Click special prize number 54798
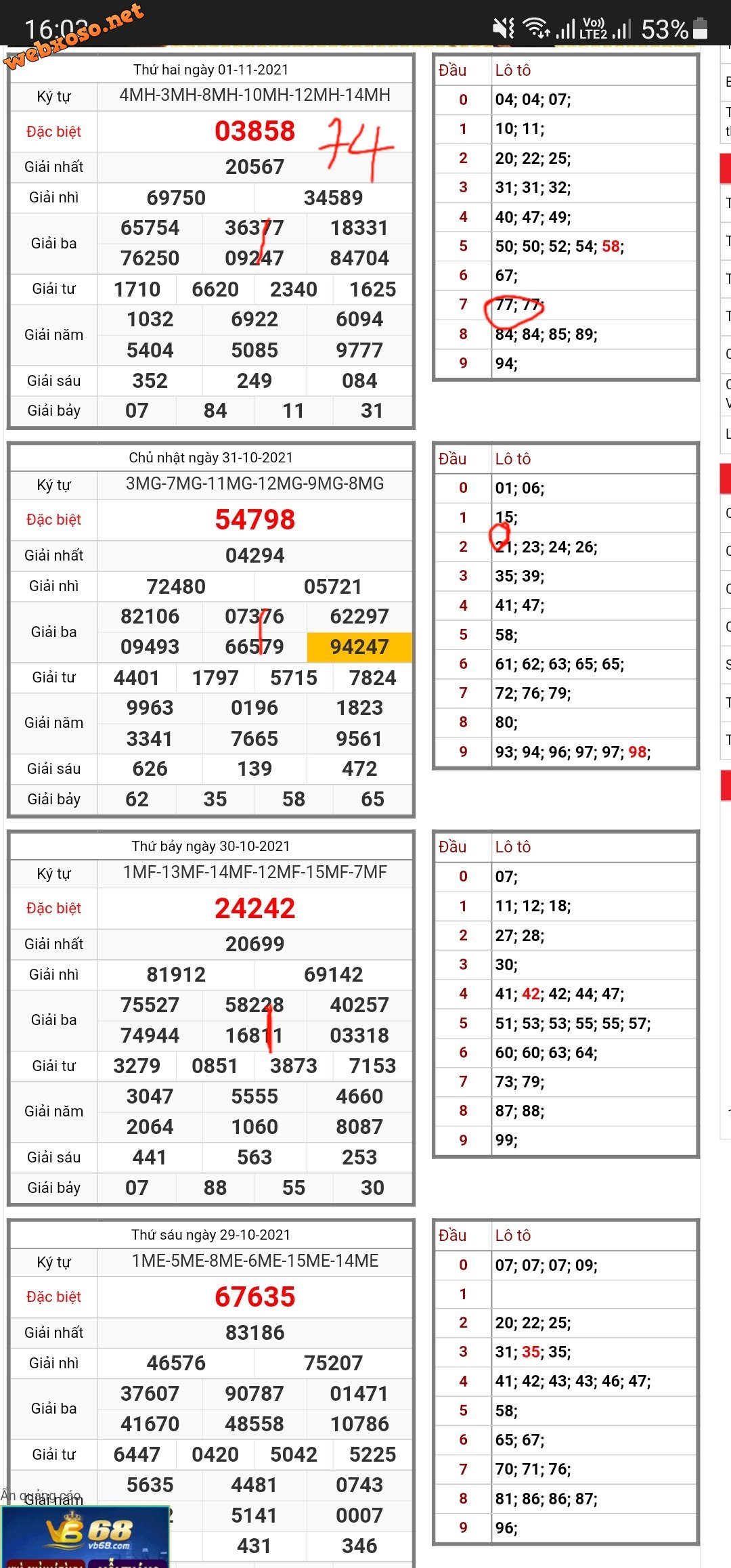 pyautogui.click(x=254, y=520)
